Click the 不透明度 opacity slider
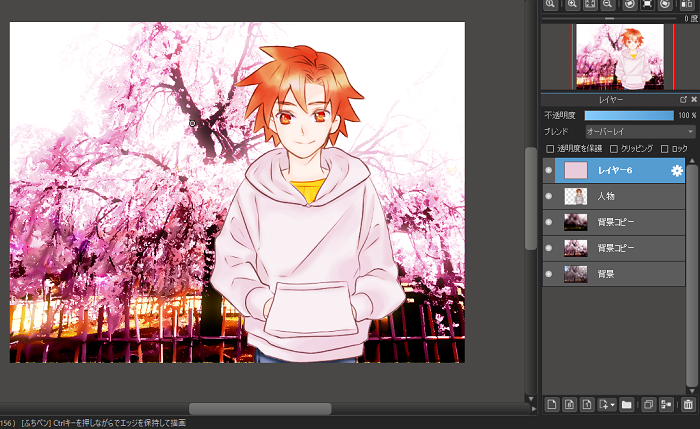Screen dimensions: 700x429 click(x=628, y=115)
